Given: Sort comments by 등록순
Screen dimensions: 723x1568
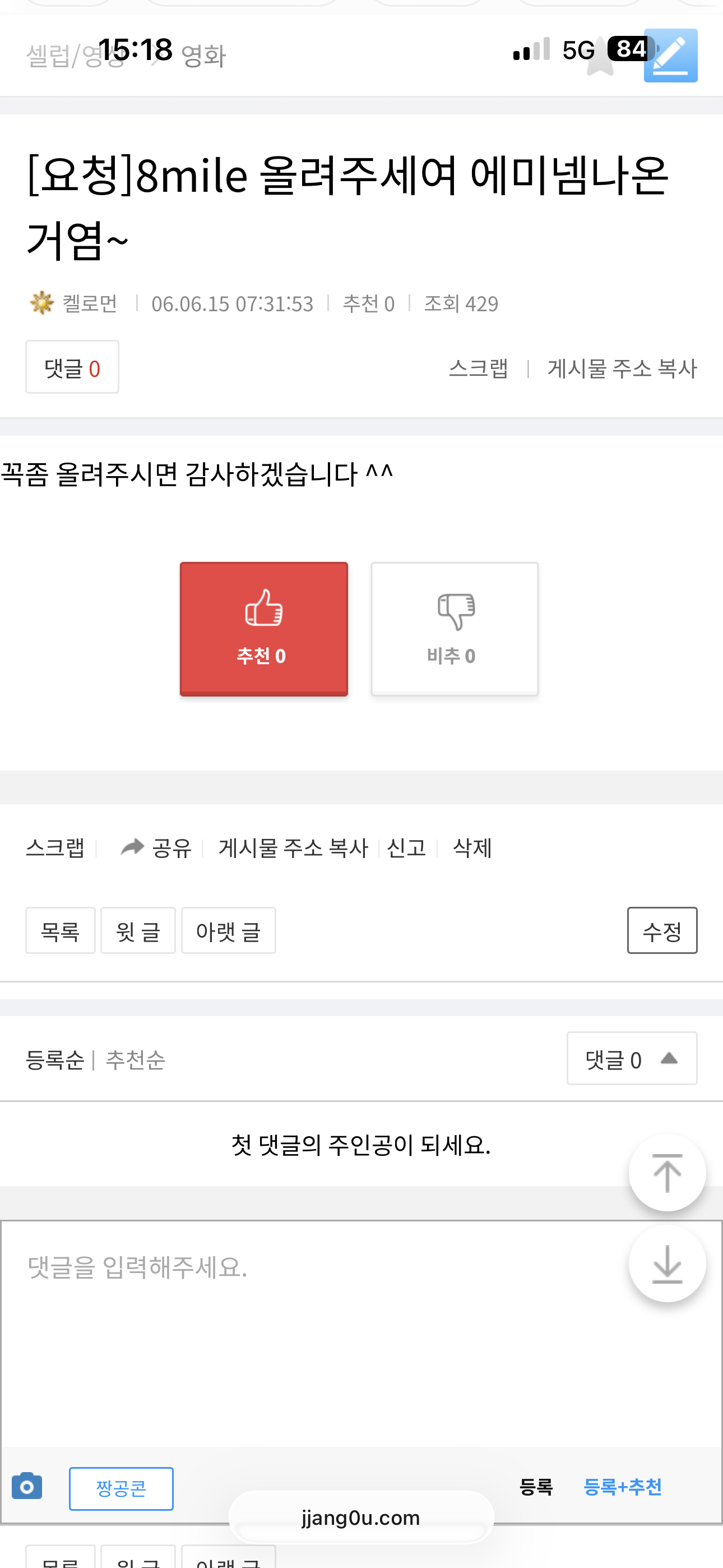Looking at the screenshot, I should 55,1060.
